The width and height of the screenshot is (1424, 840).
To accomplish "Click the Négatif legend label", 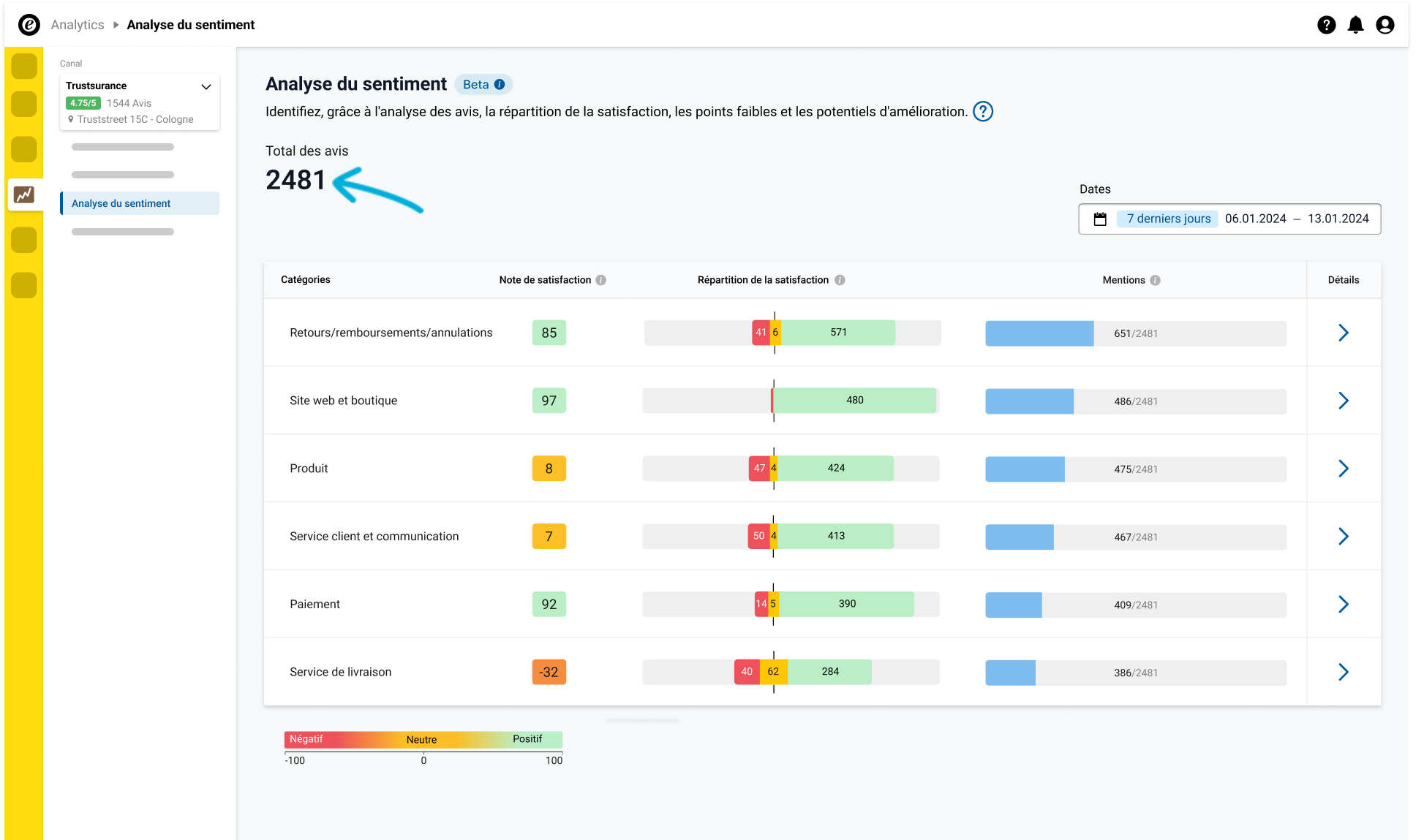I will [x=306, y=739].
